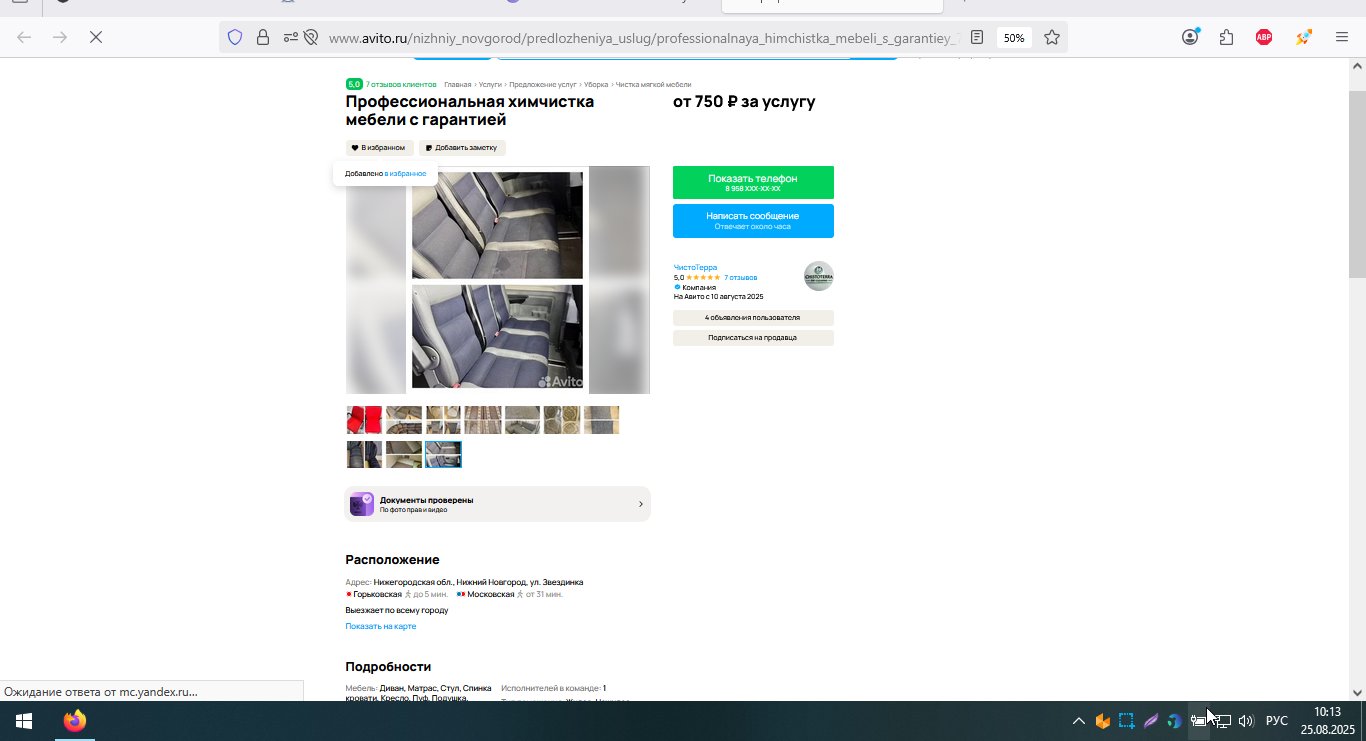Image resolution: width=1366 pixels, height=741 pixels.
Task: Click the scrollbar down arrow
Action: 1357,692
